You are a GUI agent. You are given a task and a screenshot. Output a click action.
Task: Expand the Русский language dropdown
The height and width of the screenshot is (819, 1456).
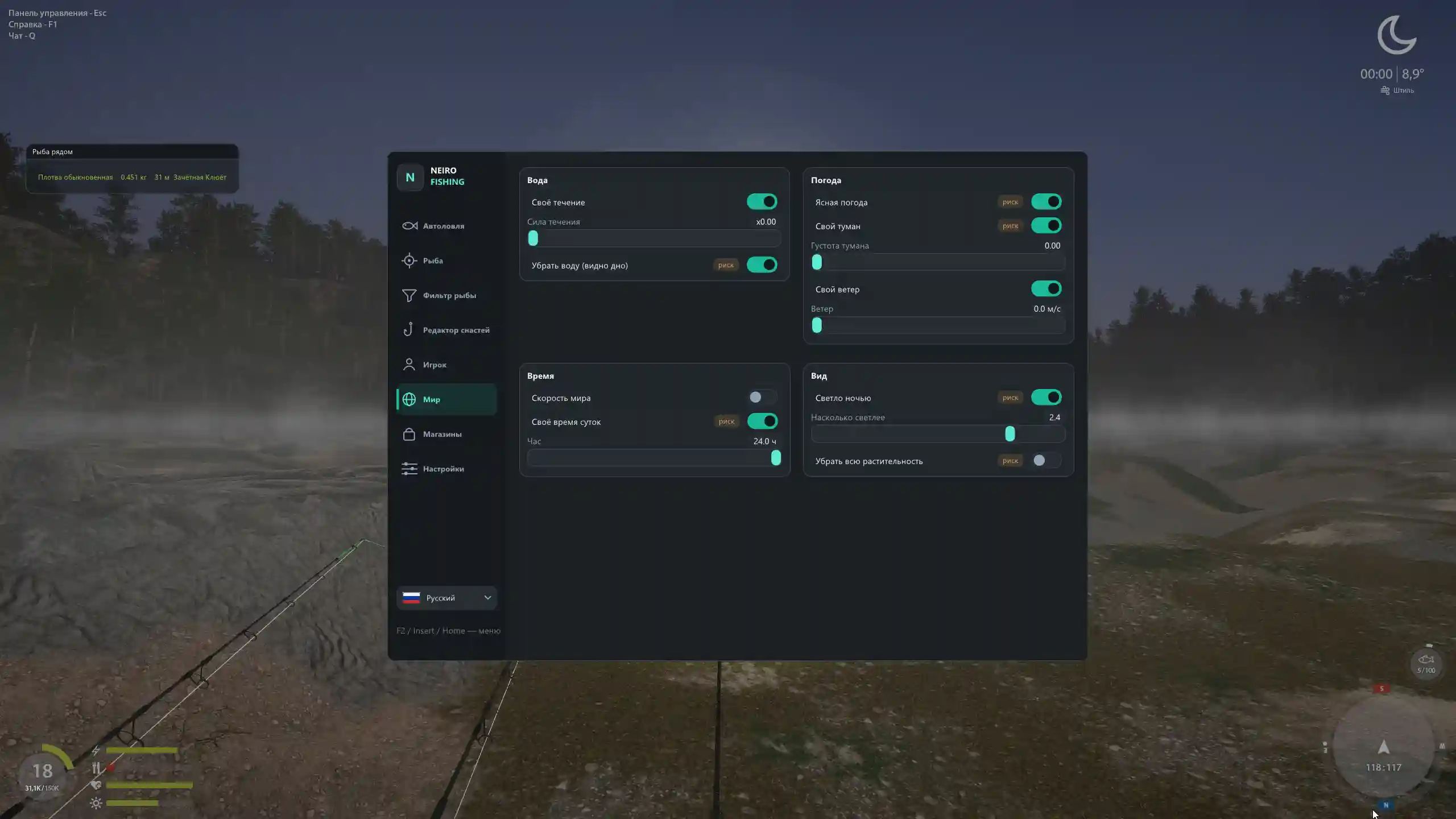(446, 598)
